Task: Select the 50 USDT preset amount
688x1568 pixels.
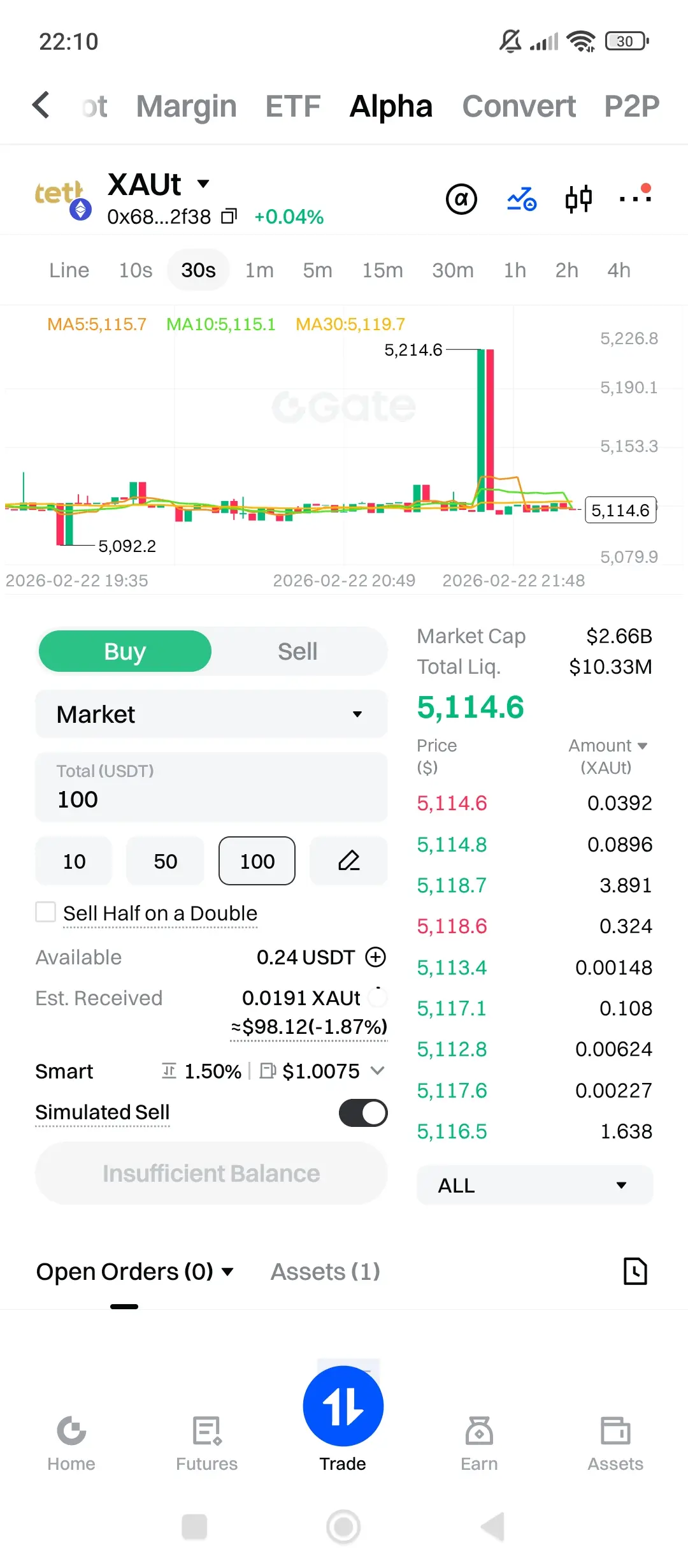Action: click(165, 861)
